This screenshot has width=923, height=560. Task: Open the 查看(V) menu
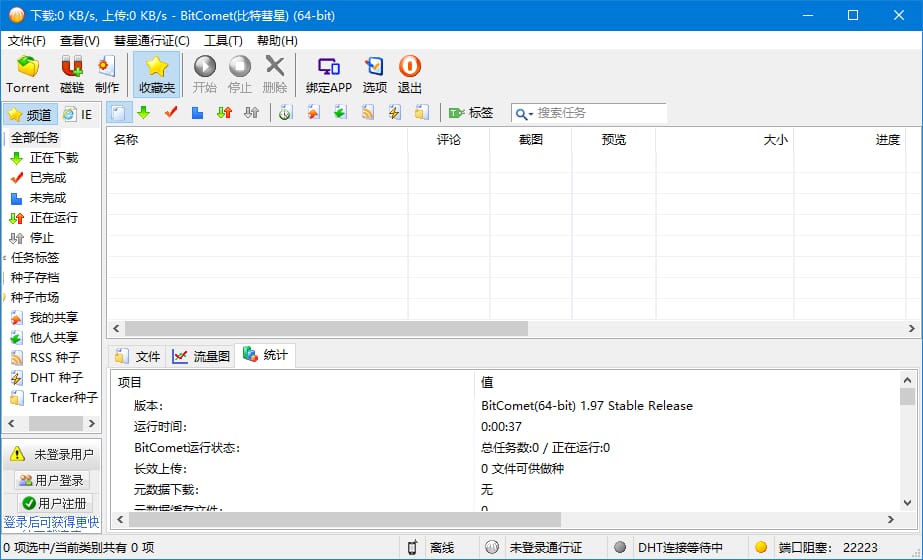(x=79, y=41)
